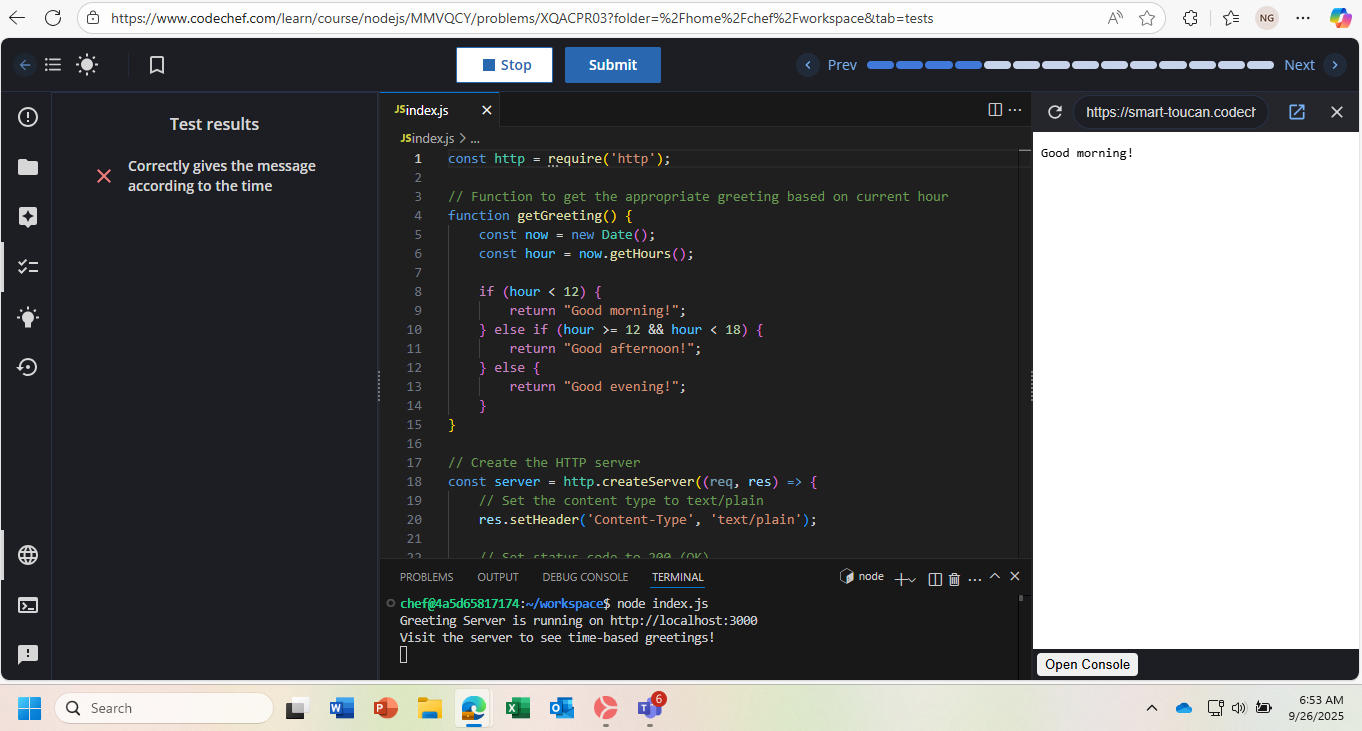
Task: Open Word from the taskbar
Action: click(341, 708)
